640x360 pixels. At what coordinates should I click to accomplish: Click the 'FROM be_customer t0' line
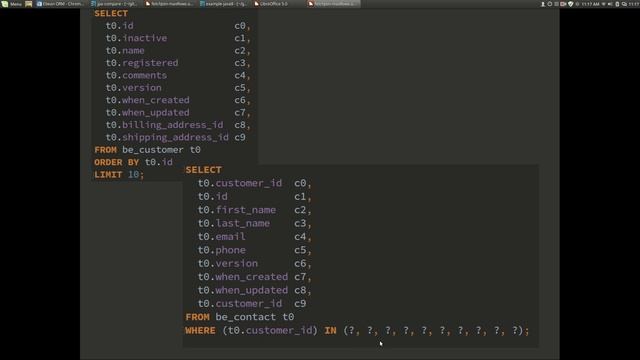pos(147,150)
